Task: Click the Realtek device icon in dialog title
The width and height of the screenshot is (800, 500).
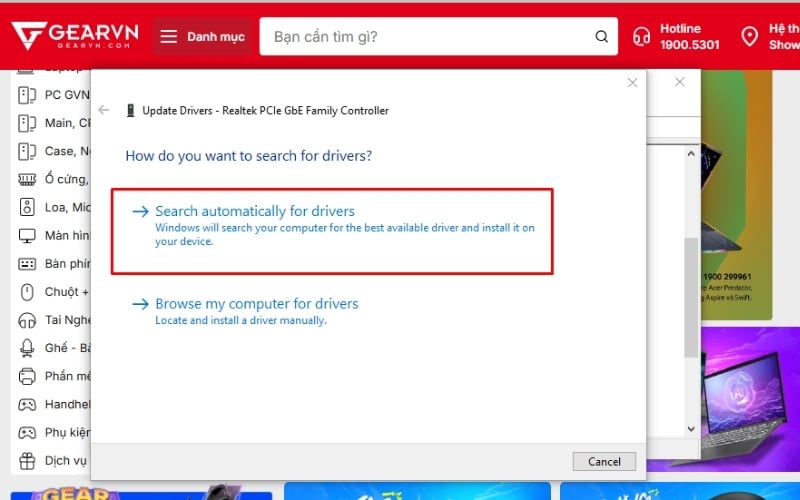Action: coord(130,110)
